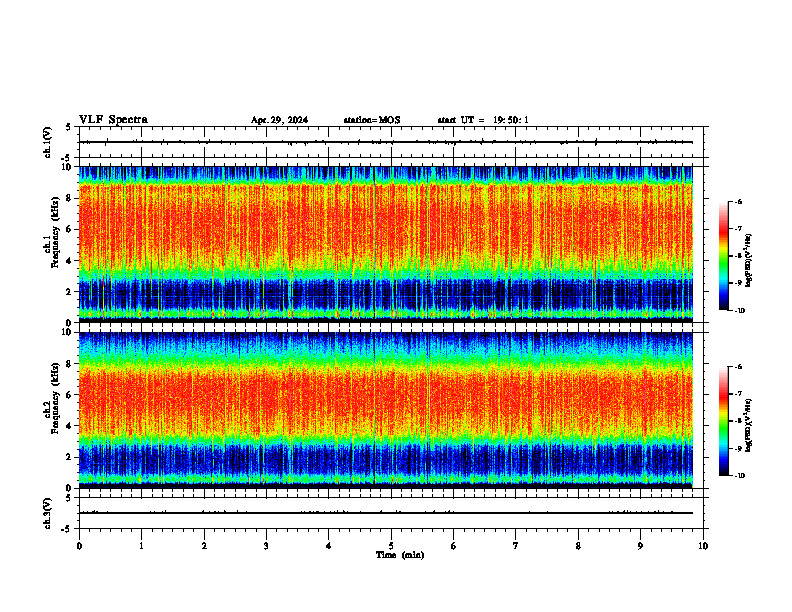Select the ch.2 "Frequency (kHz)" axis label
The width and height of the screenshot is (792, 612).
(x=55, y=398)
